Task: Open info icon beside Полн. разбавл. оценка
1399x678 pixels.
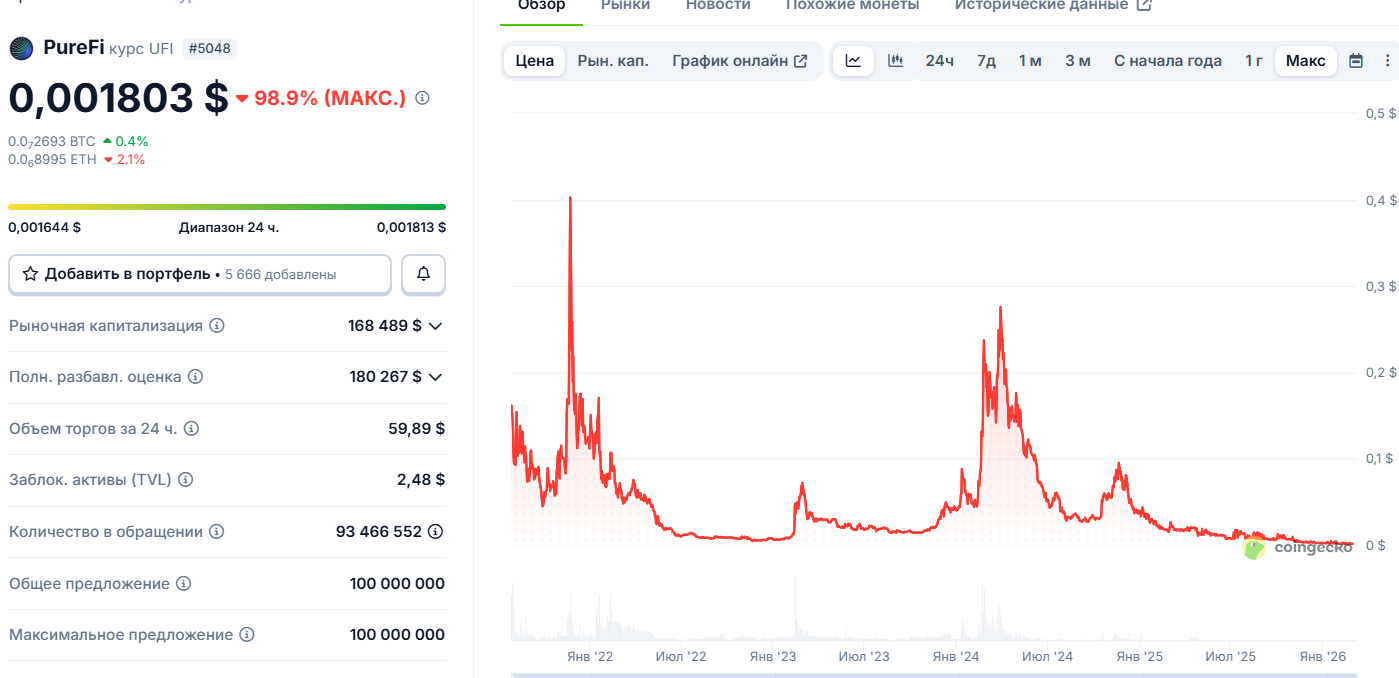Action: click(x=196, y=377)
